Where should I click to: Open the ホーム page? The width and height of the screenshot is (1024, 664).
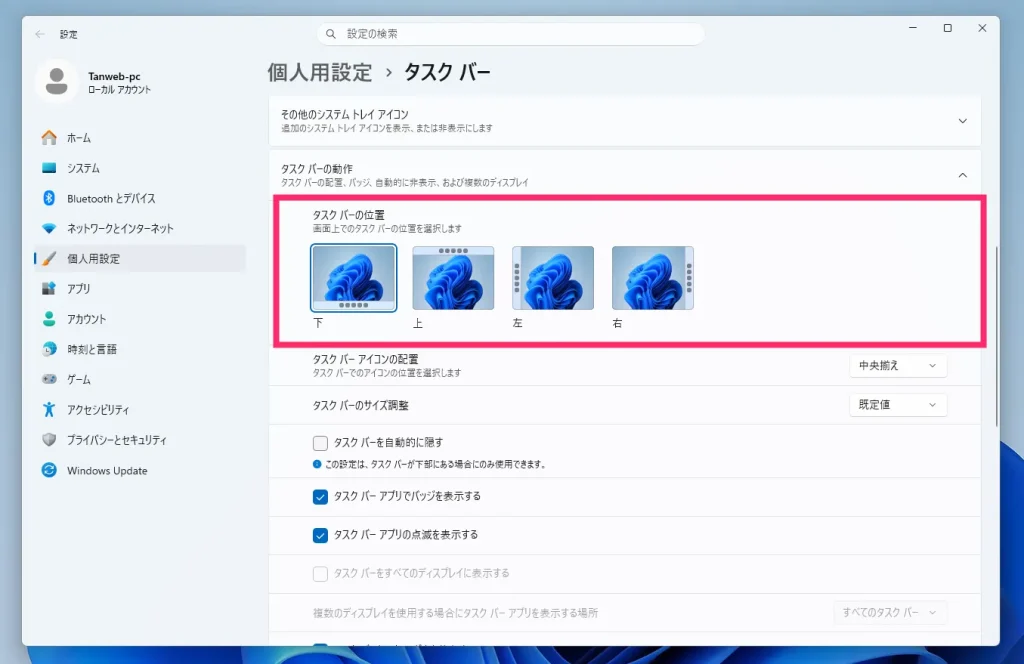tap(140, 138)
